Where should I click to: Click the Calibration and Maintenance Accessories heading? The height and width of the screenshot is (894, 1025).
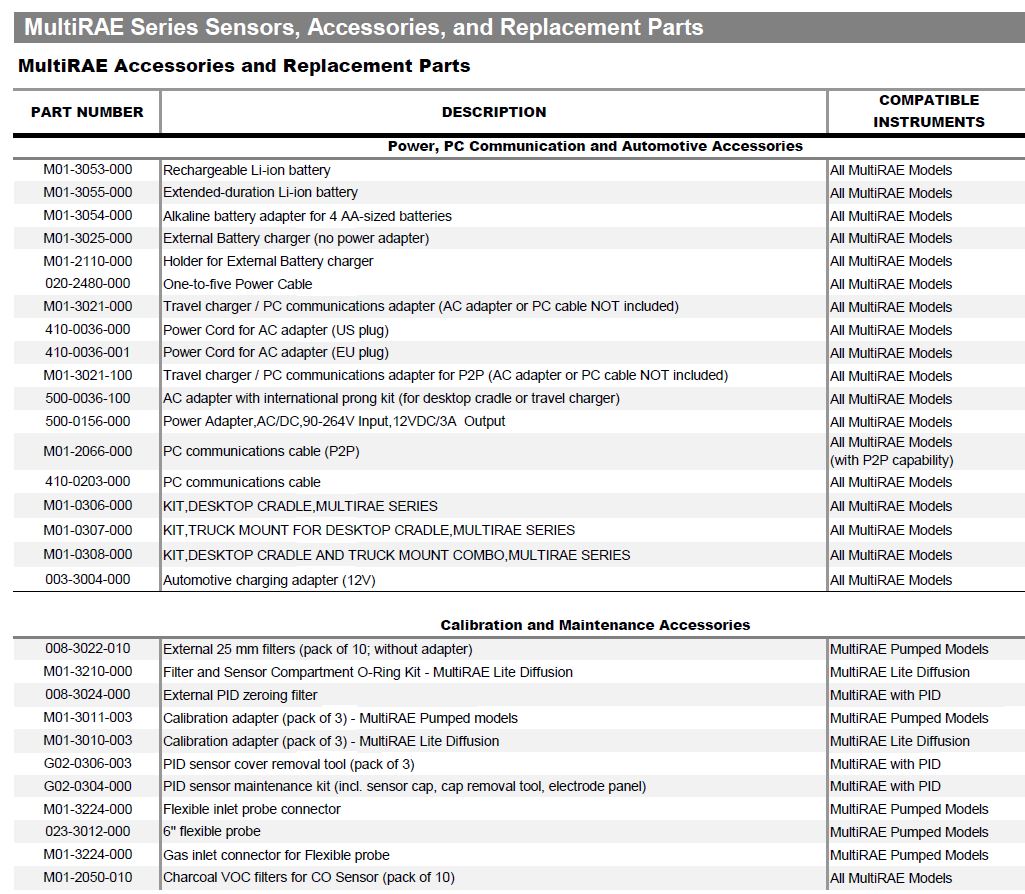pos(593,623)
